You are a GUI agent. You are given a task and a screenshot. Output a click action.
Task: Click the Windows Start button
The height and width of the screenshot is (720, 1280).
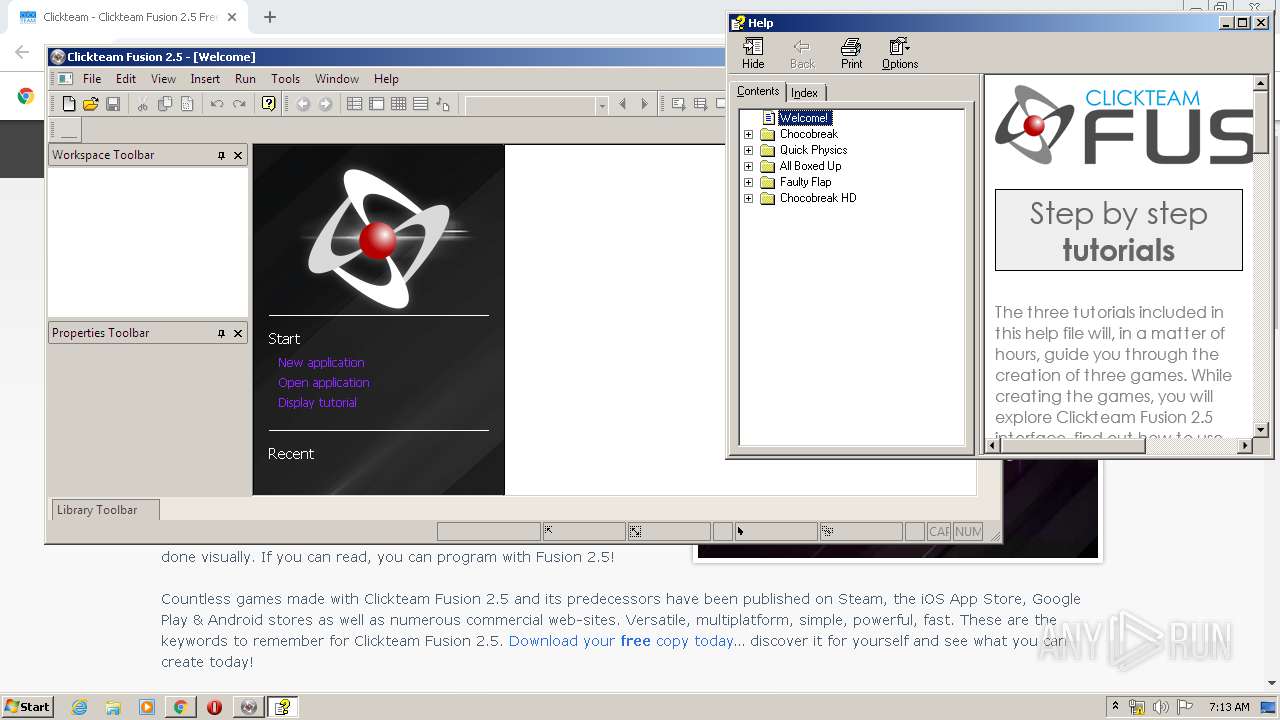tap(27, 707)
